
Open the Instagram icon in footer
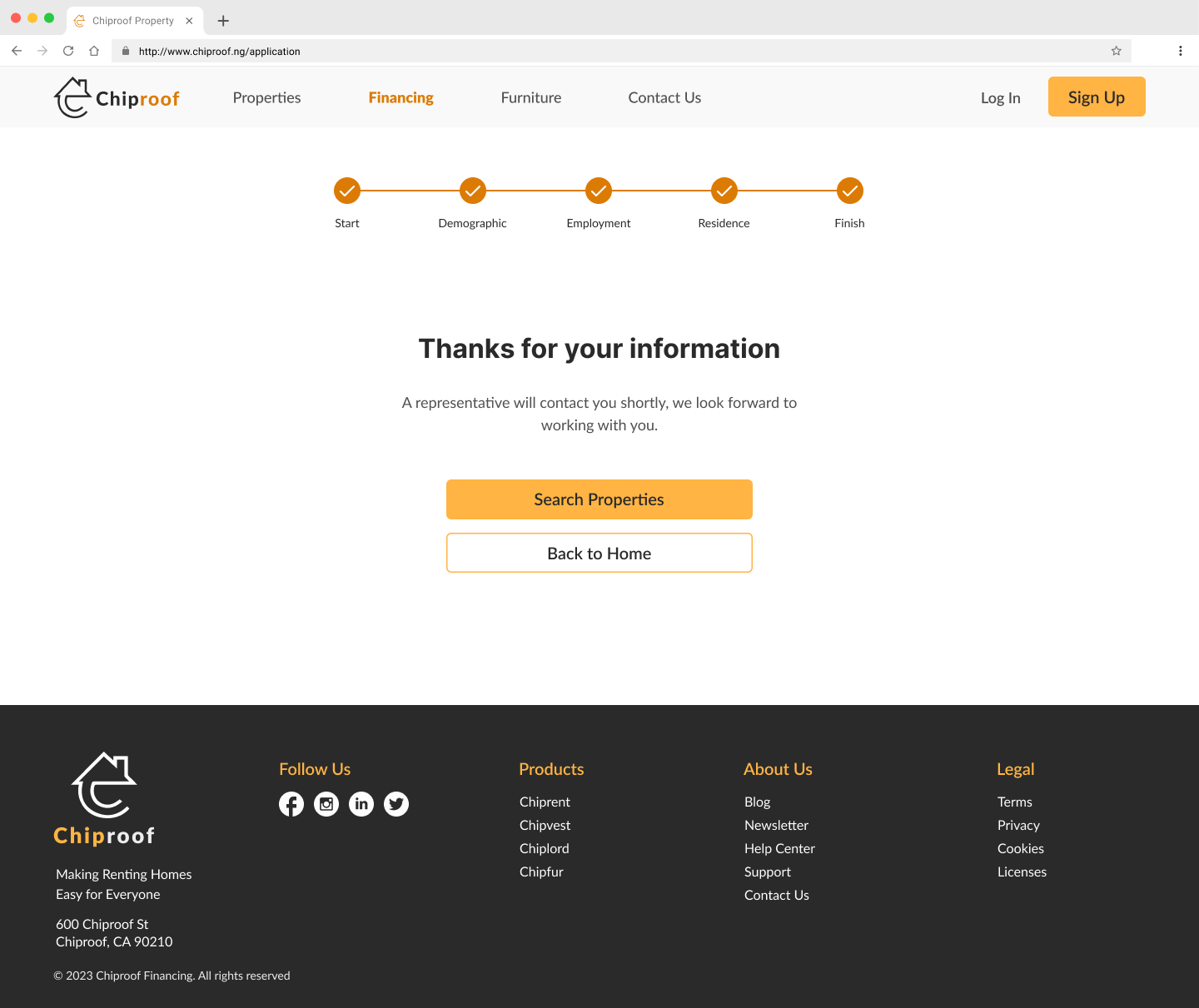click(x=326, y=804)
